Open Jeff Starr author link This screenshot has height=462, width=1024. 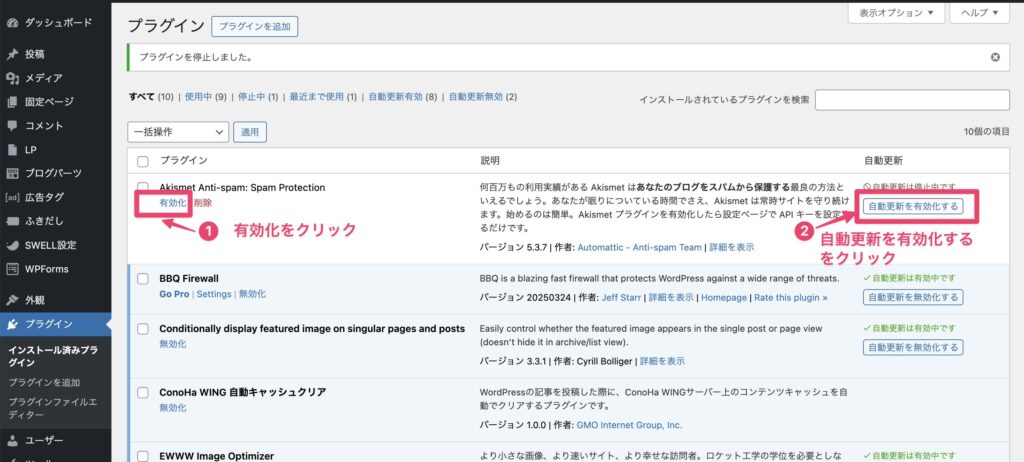pos(621,297)
